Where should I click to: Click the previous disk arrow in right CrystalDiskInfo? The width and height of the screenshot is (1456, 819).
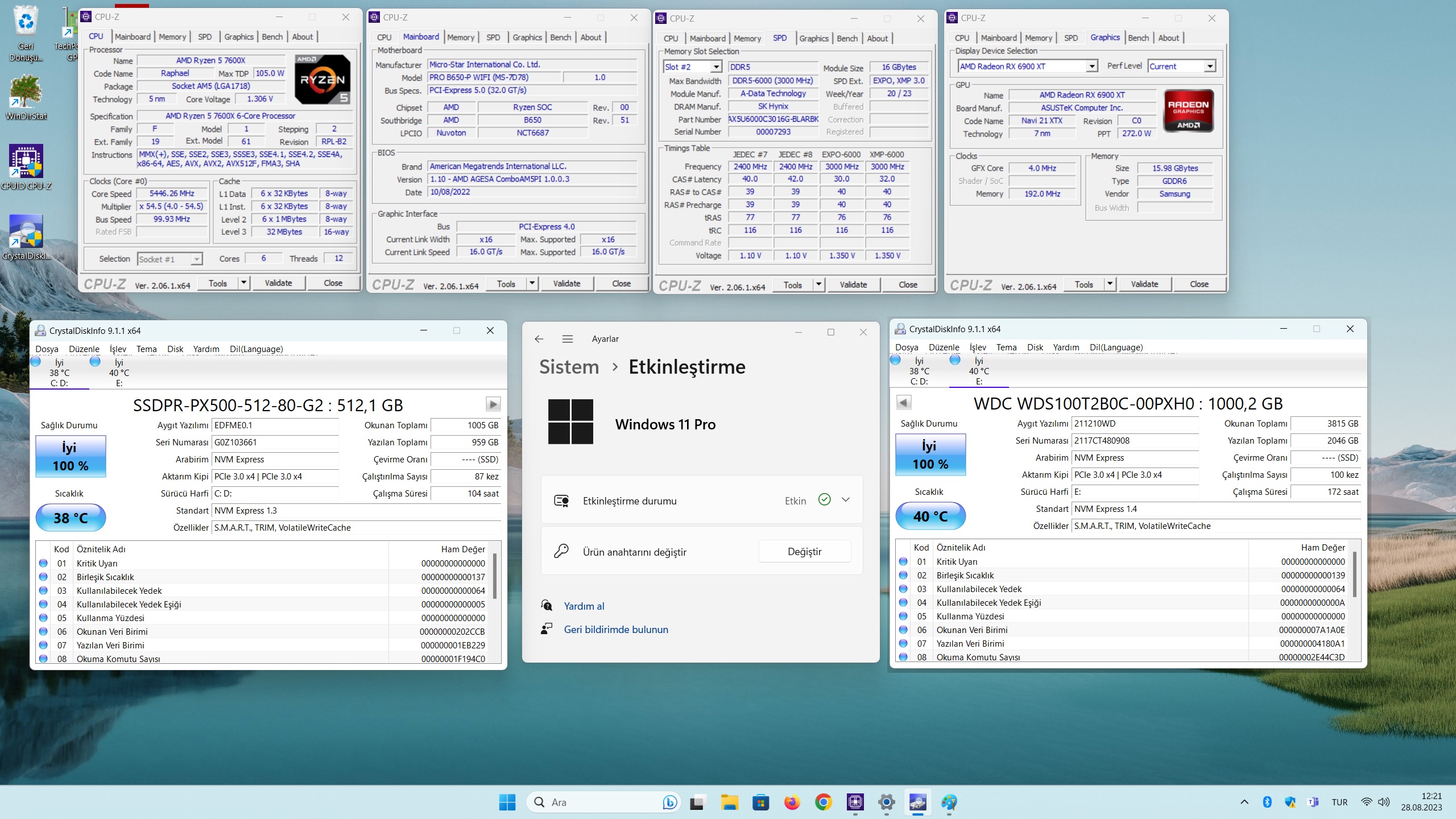904,403
